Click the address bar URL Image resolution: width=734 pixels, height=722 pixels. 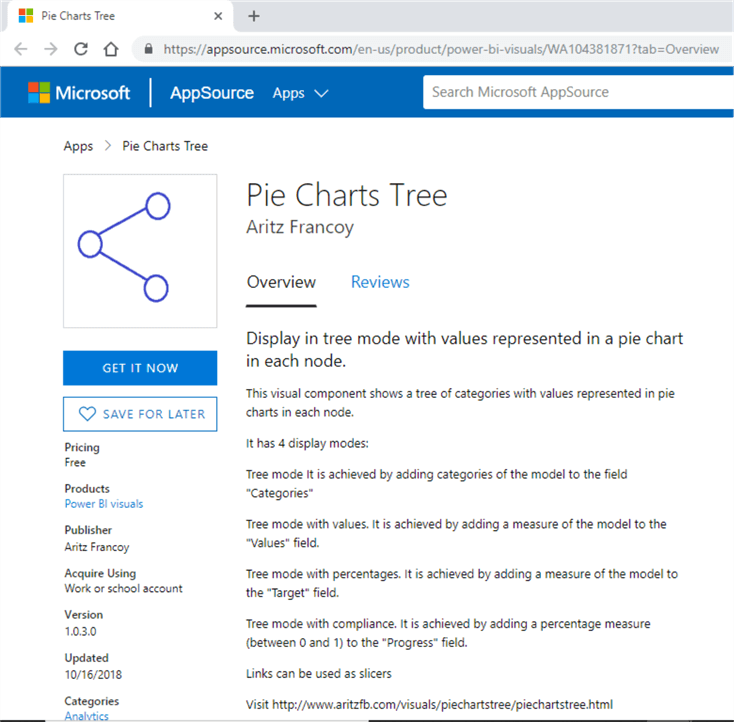point(441,49)
